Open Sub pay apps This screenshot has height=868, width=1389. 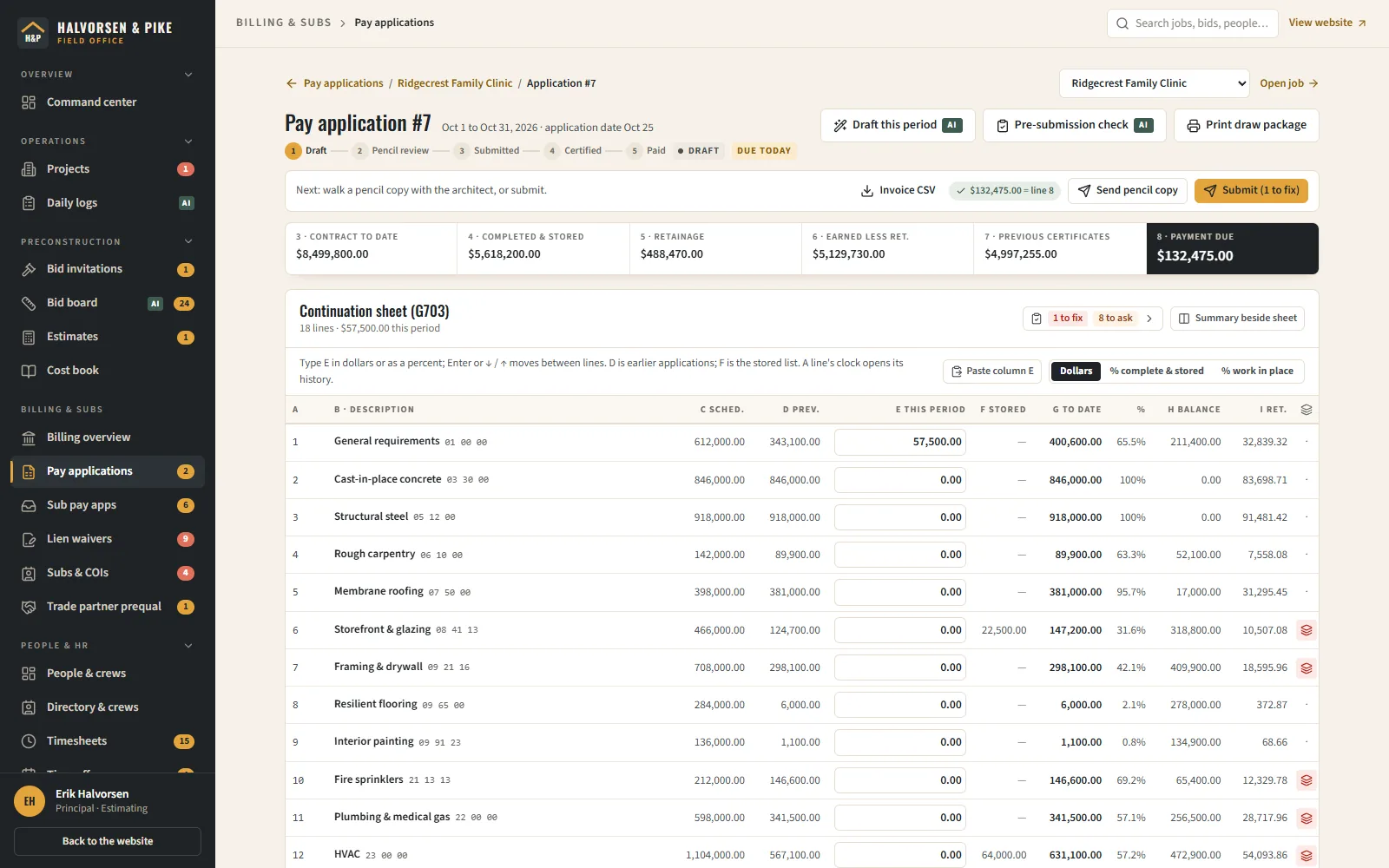(x=108, y=505)
